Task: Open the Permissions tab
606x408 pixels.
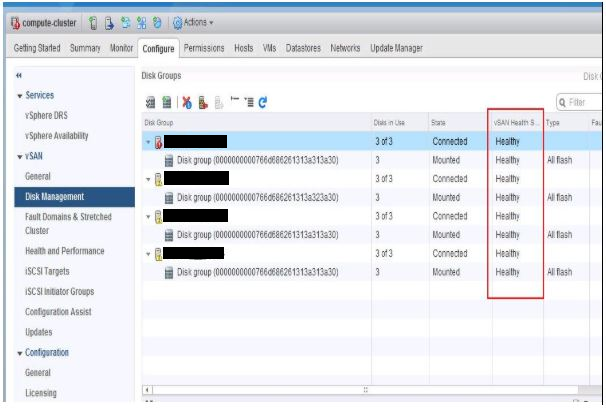Action: point(204,48)
